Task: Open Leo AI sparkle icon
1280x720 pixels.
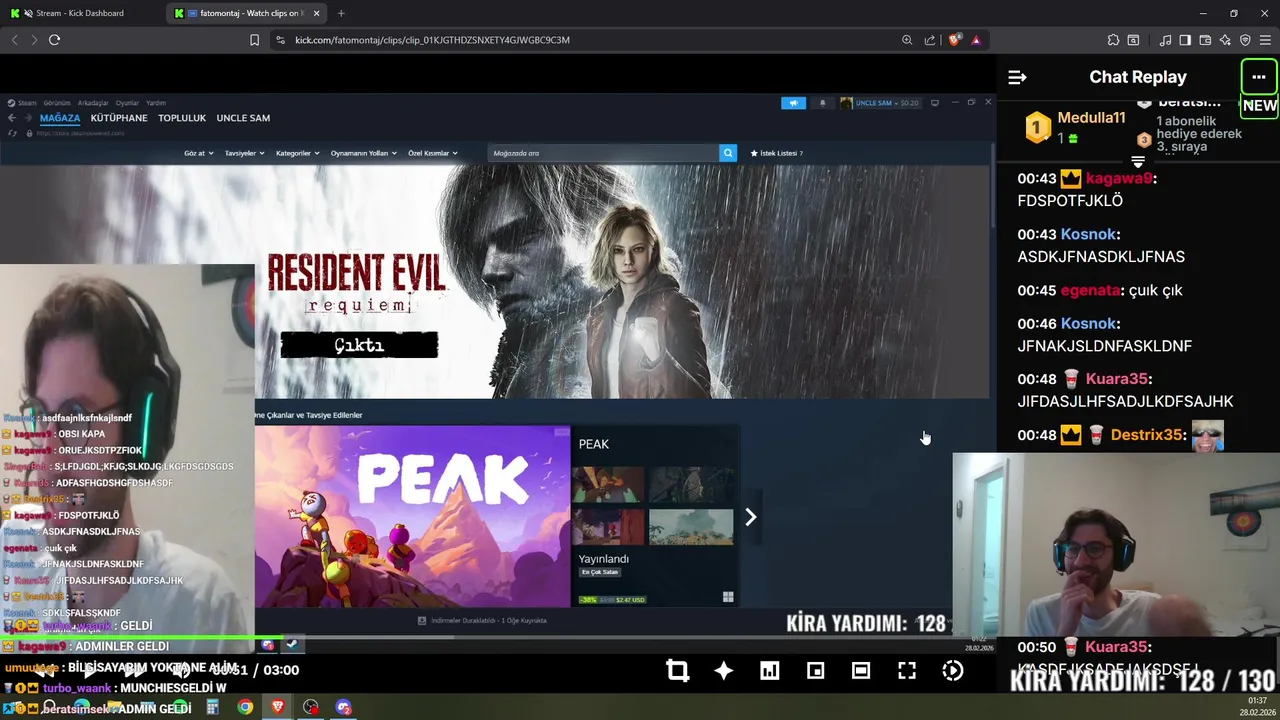Action: tap(1225, 40)
